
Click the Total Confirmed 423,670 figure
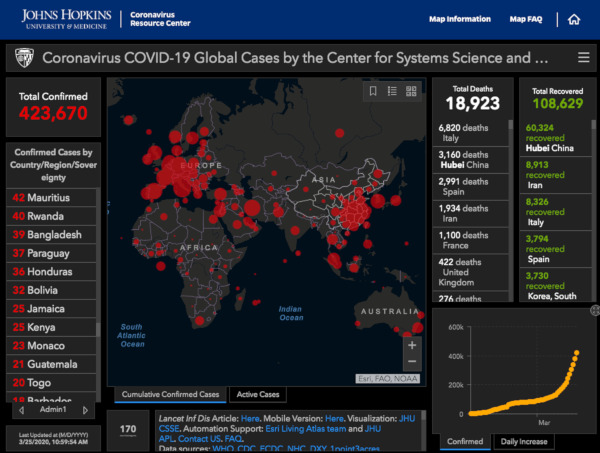[x=53, y=113]
